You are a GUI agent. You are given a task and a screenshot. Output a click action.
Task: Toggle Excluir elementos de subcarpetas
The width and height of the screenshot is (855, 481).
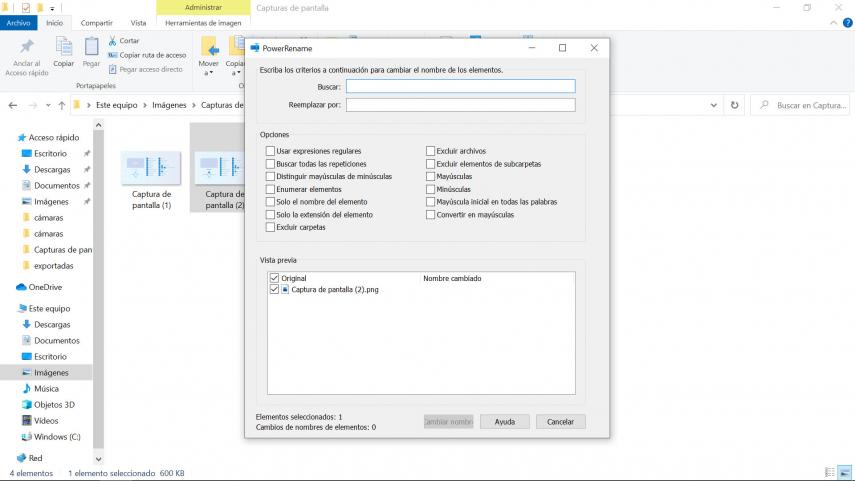tap(431, 164)
